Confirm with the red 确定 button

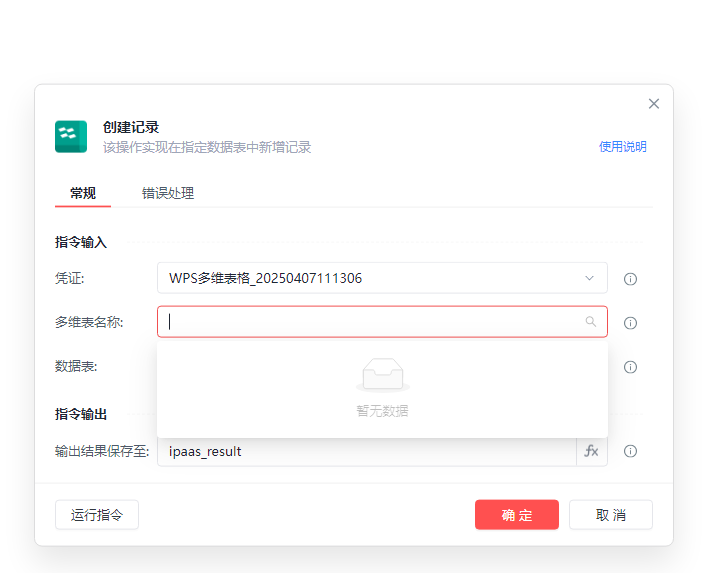516,515
